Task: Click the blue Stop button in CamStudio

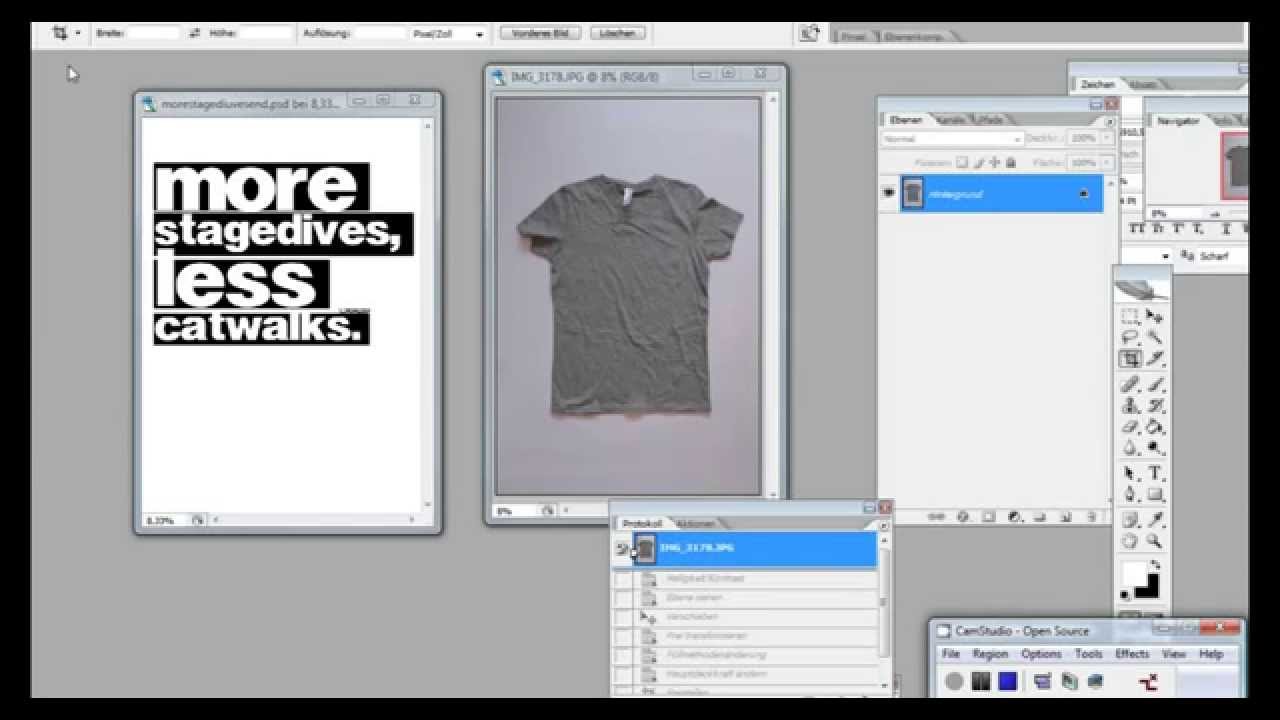Action: pos(1007,681)
